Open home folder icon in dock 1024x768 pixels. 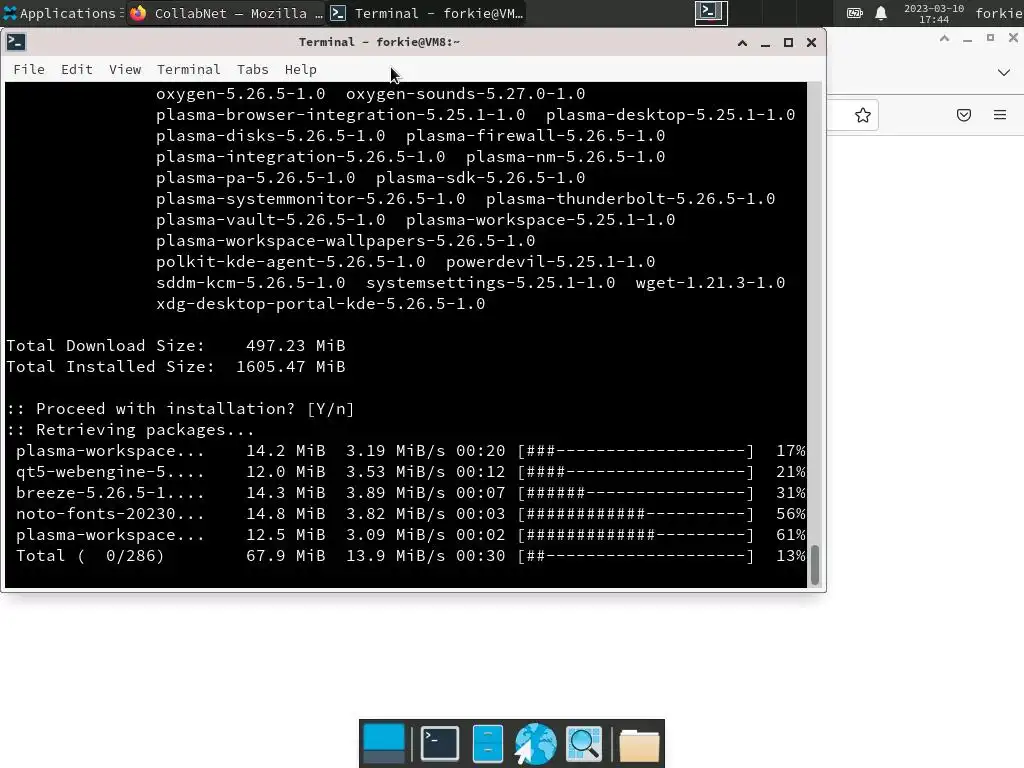tap(639, 745)
